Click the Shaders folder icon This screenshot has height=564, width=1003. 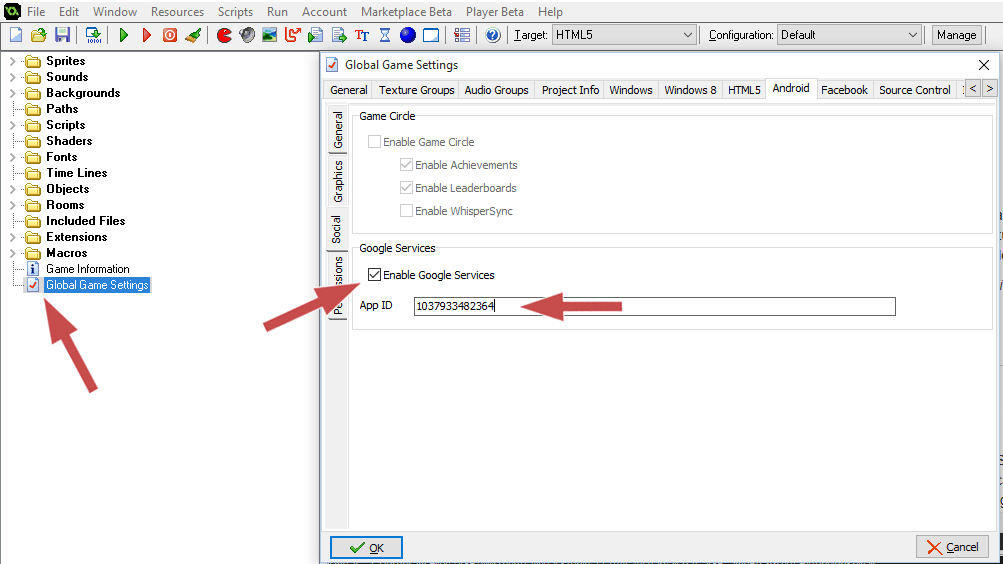(x=33, y=141)
